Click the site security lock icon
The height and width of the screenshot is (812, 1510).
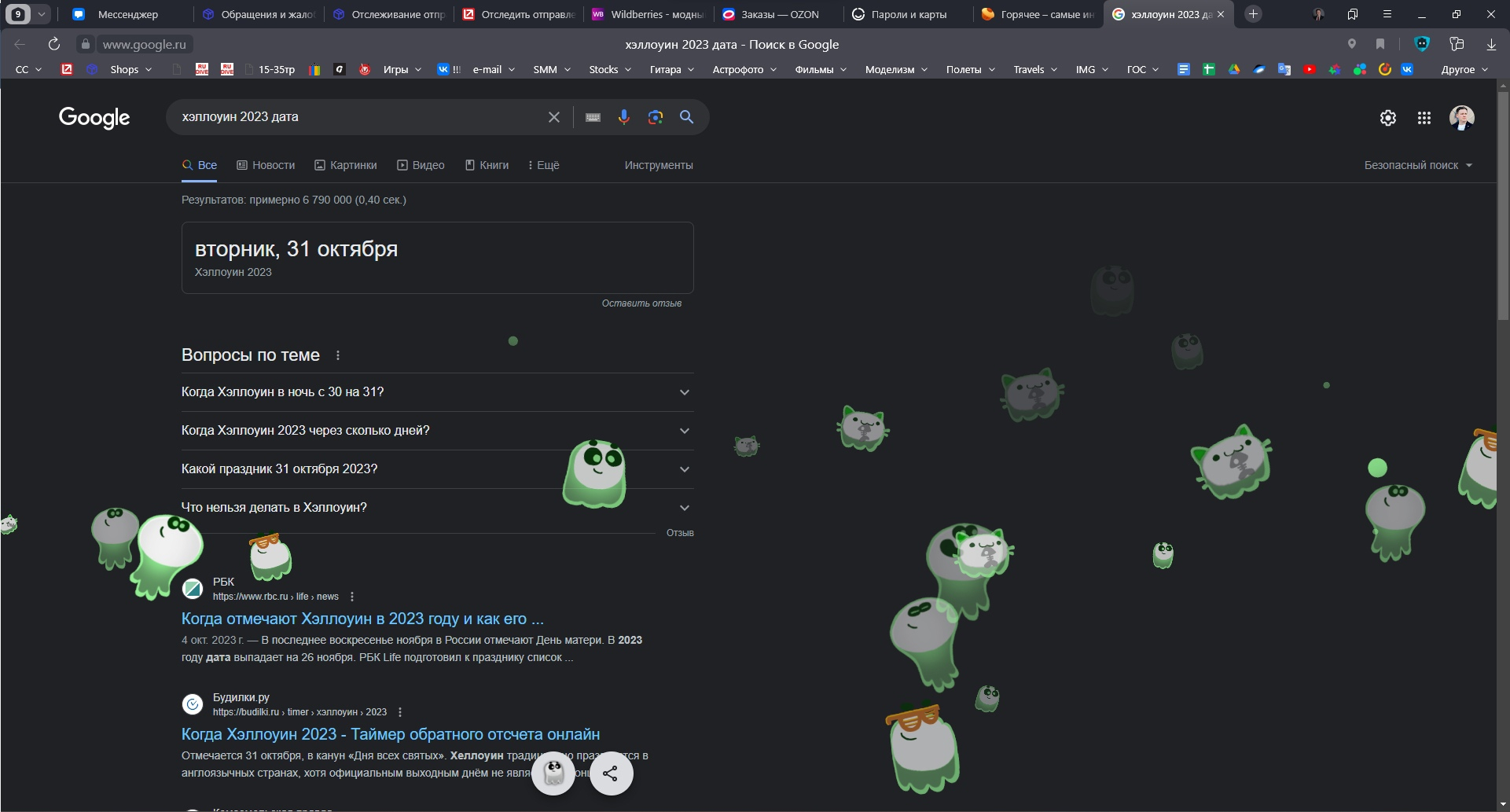86,44
